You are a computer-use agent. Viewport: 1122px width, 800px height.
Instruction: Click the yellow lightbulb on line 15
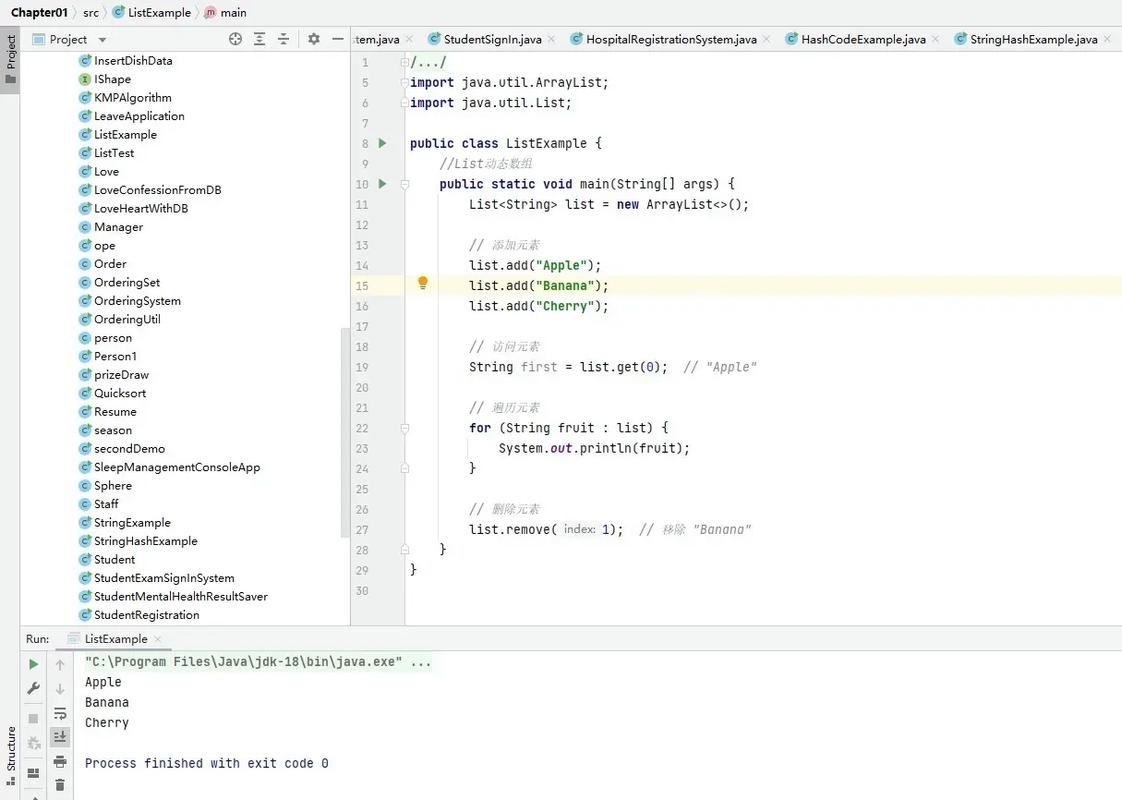tap(423, 284)
